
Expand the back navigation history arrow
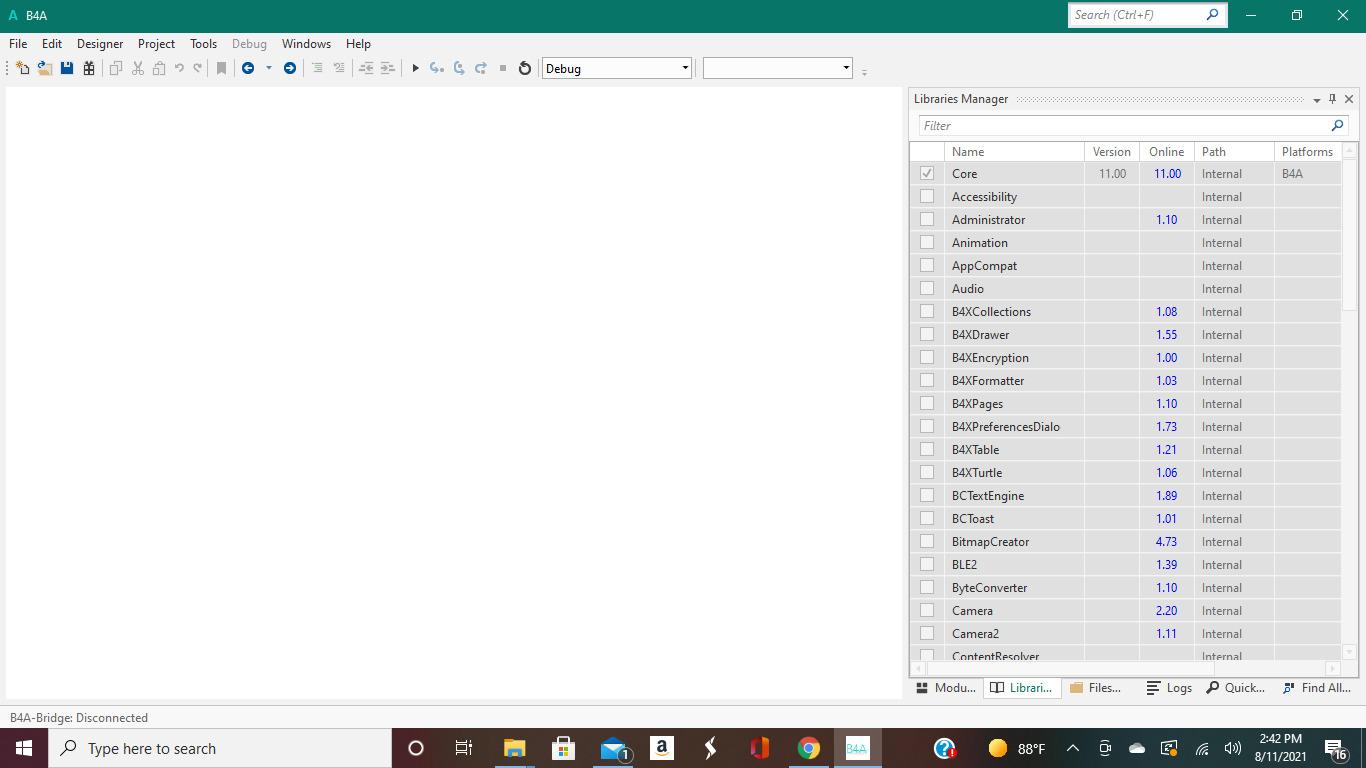coord(268,68)
